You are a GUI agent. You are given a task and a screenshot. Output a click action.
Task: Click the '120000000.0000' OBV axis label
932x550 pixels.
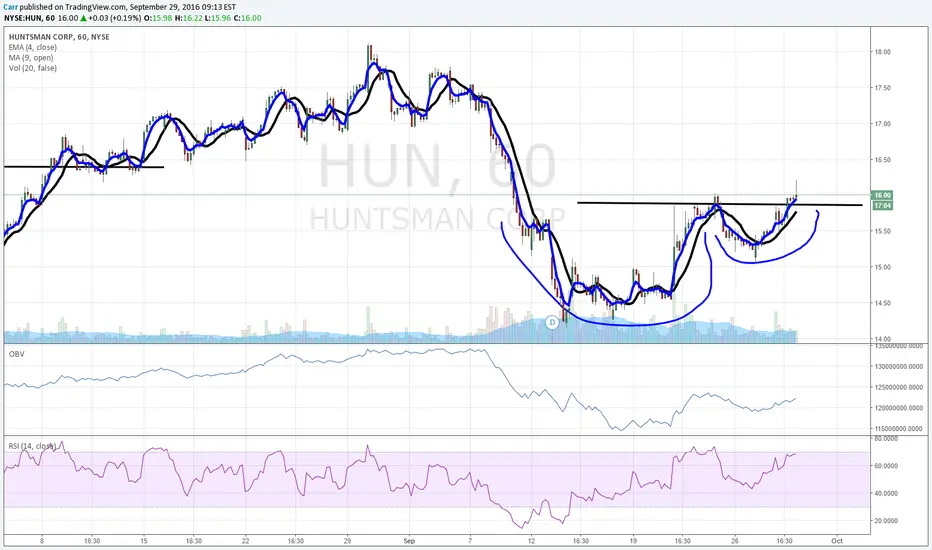(899, 408)
